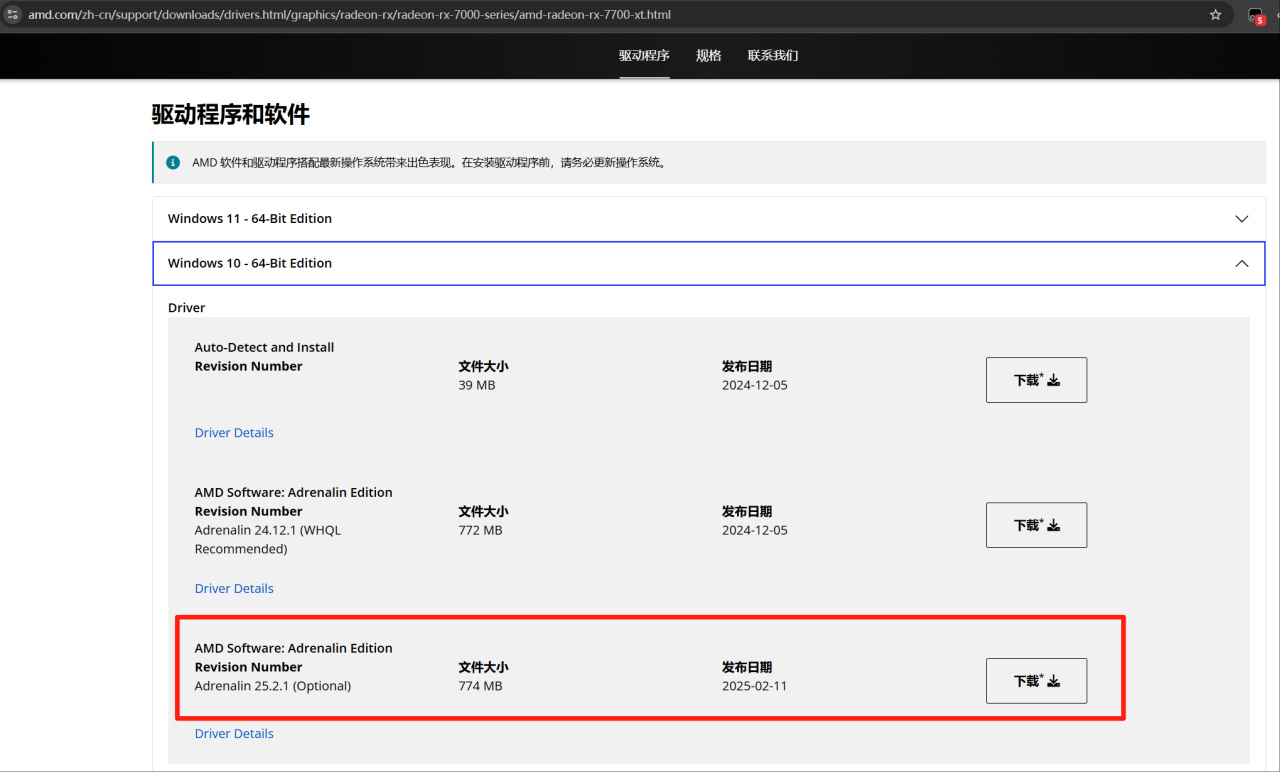Expand the Windows 11 - 64-Bit Edition section
Image resolution: width=1280 pixels, height=772 pixels.
point(708,219)
